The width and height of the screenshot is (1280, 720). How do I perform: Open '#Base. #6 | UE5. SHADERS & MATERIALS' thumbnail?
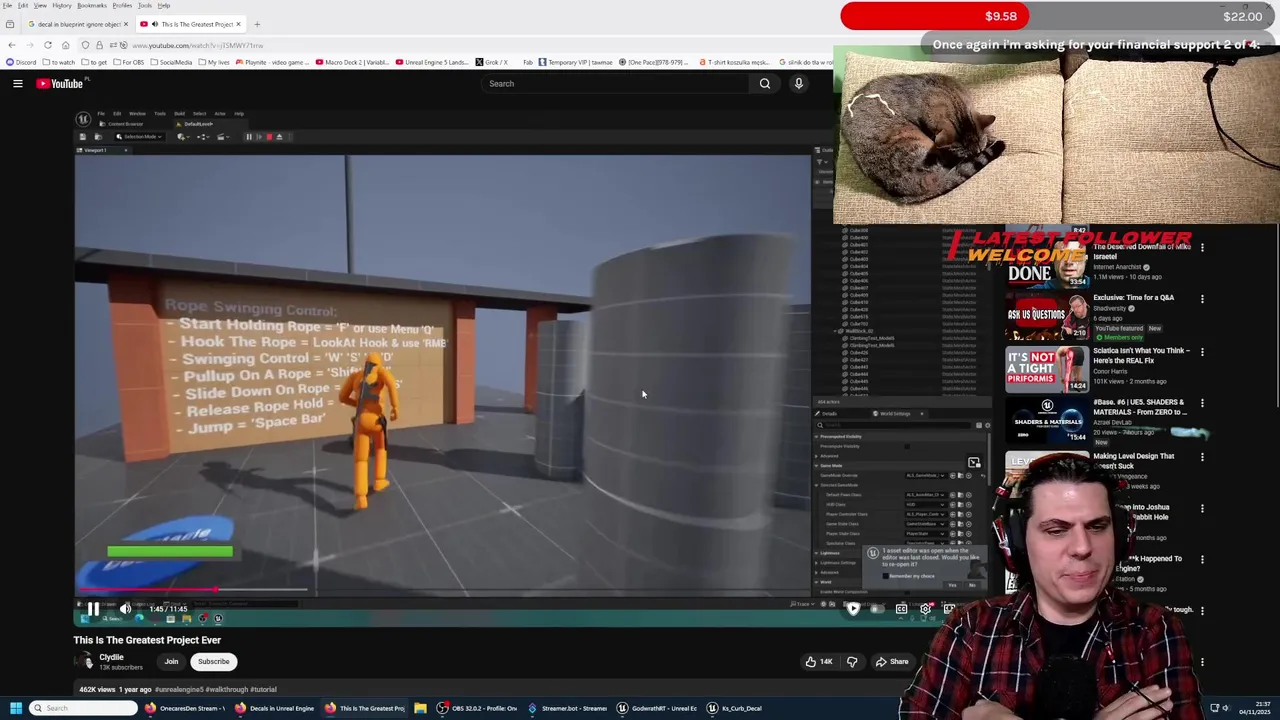(x=1046, y=421)
